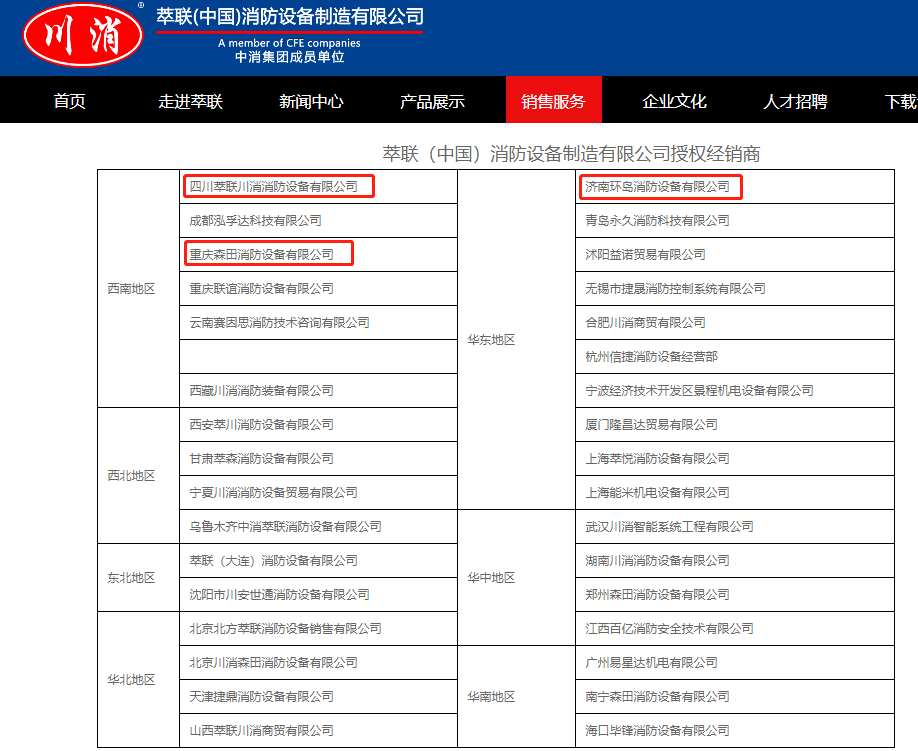
Task: Click 无锡市捷晟消防控制系统有限公司 row
Action: (x=676, y=289)
